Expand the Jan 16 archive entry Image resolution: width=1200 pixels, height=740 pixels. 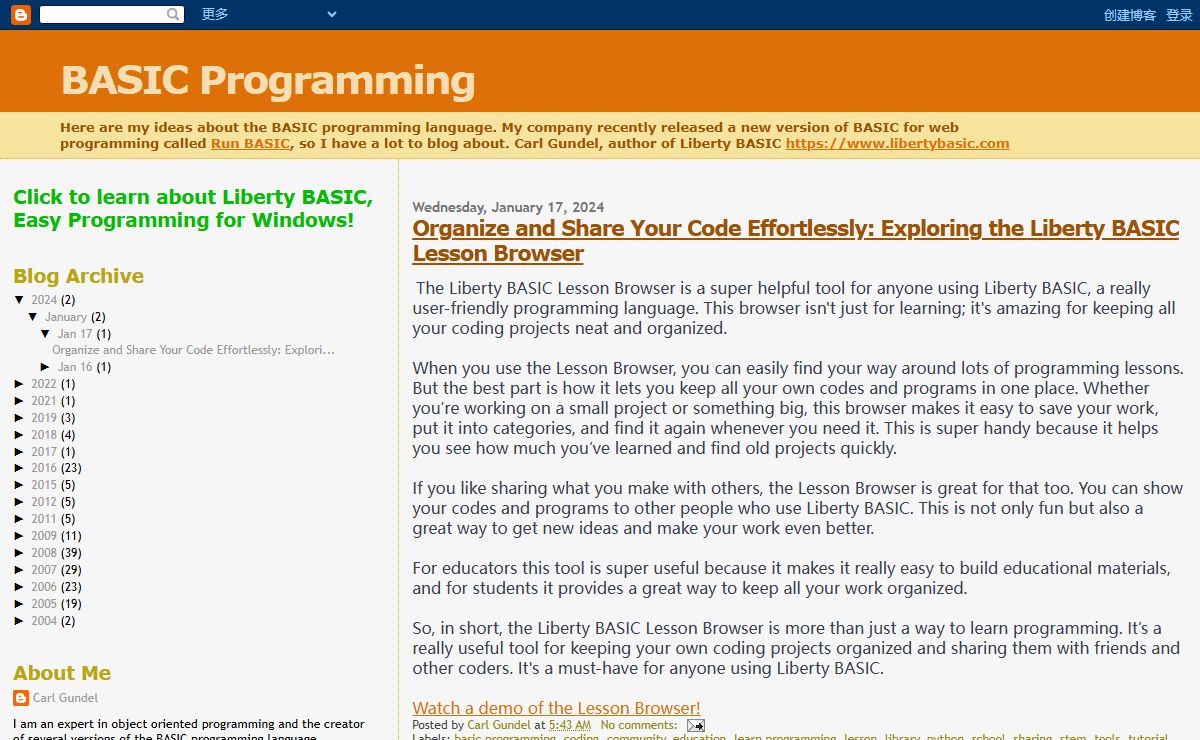point(46,367)
